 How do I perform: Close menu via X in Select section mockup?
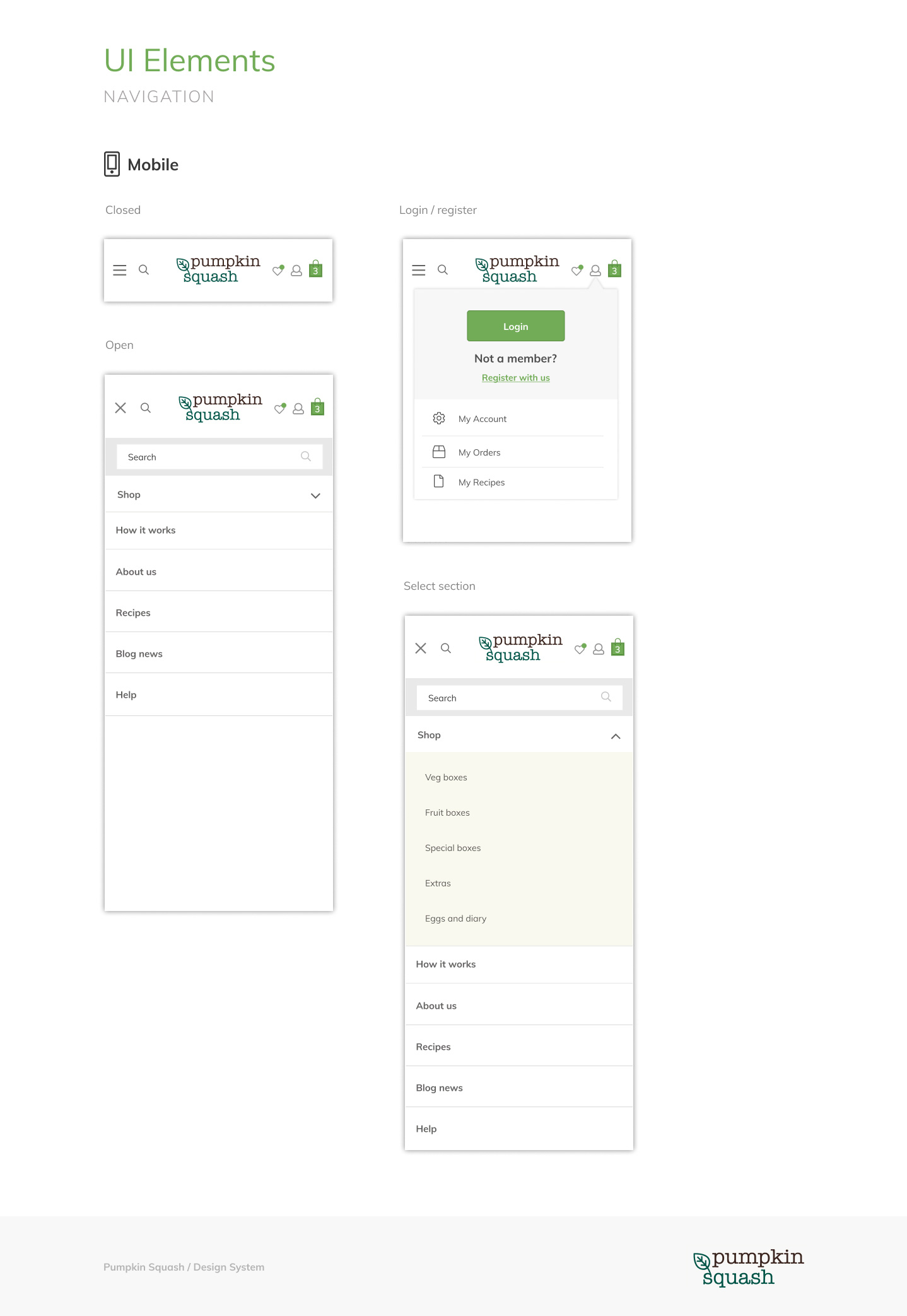[421, 648]
